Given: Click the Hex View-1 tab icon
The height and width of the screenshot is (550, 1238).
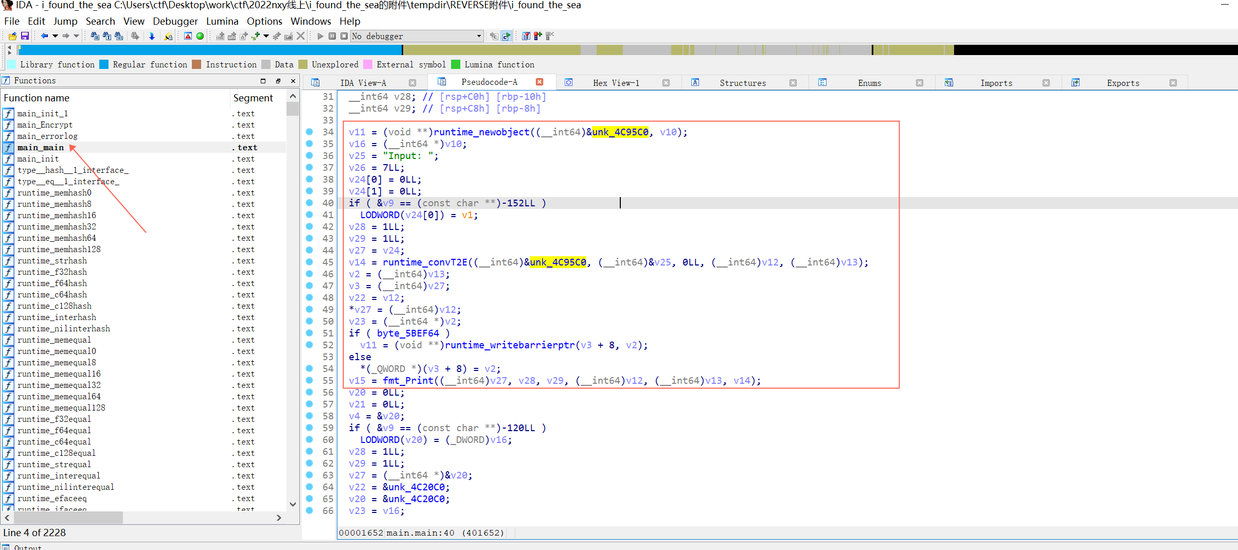Looking at the screenshot, I should click(568, 82).
